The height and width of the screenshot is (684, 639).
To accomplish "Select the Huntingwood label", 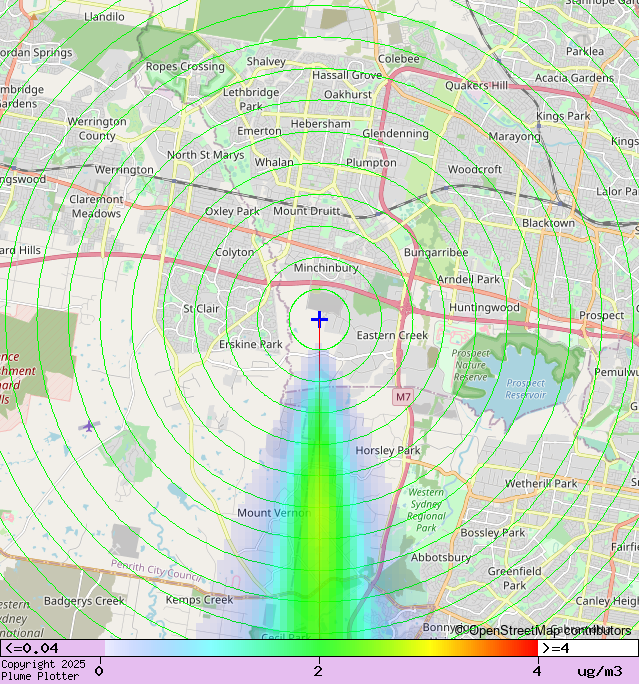I will [x=484, y=308].
